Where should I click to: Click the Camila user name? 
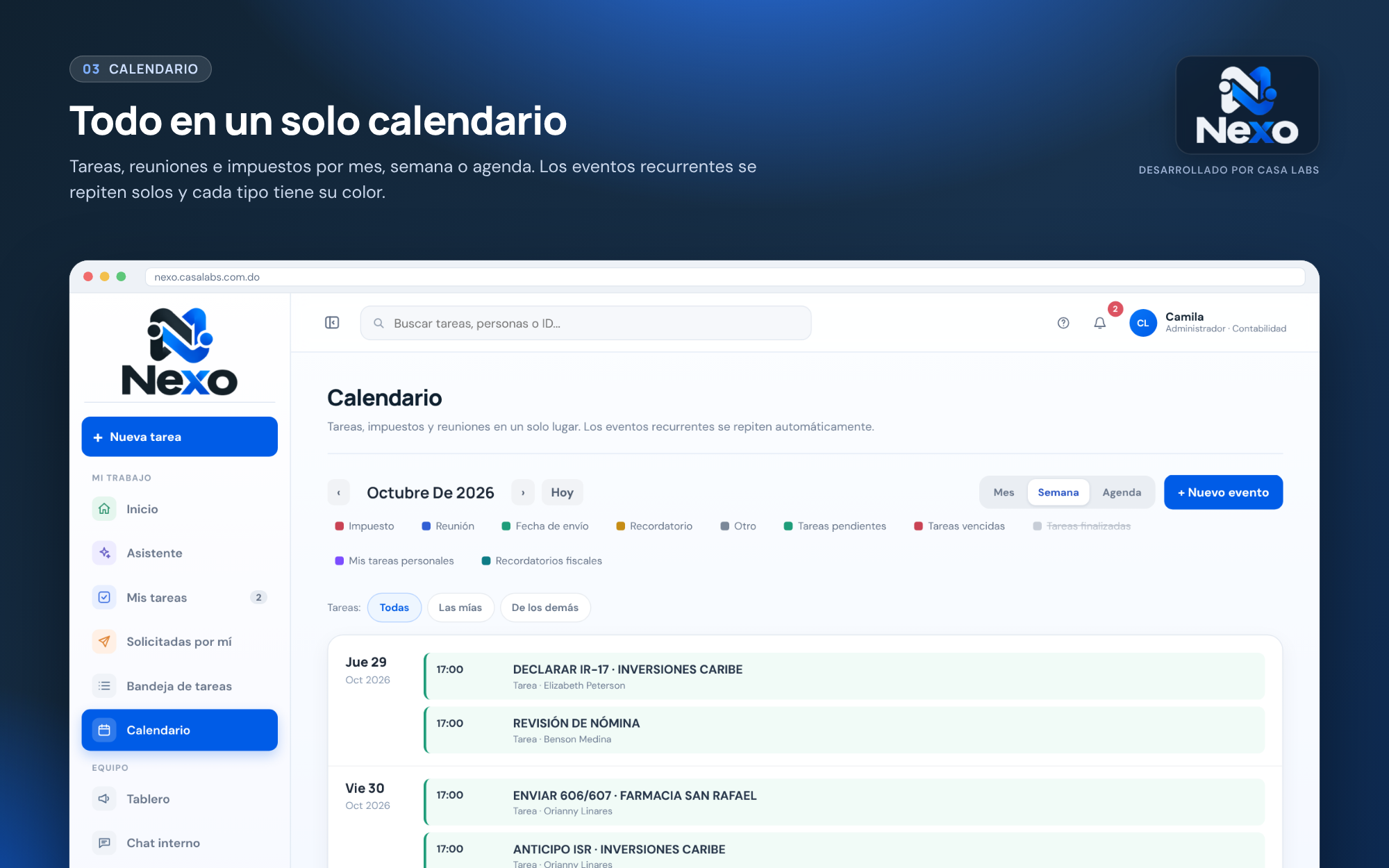(x=1184, y=317)
